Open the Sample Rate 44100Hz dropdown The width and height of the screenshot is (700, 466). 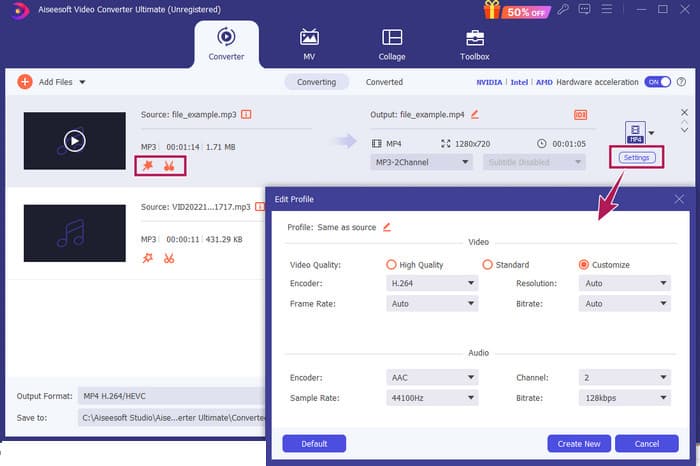pos(432,398)
